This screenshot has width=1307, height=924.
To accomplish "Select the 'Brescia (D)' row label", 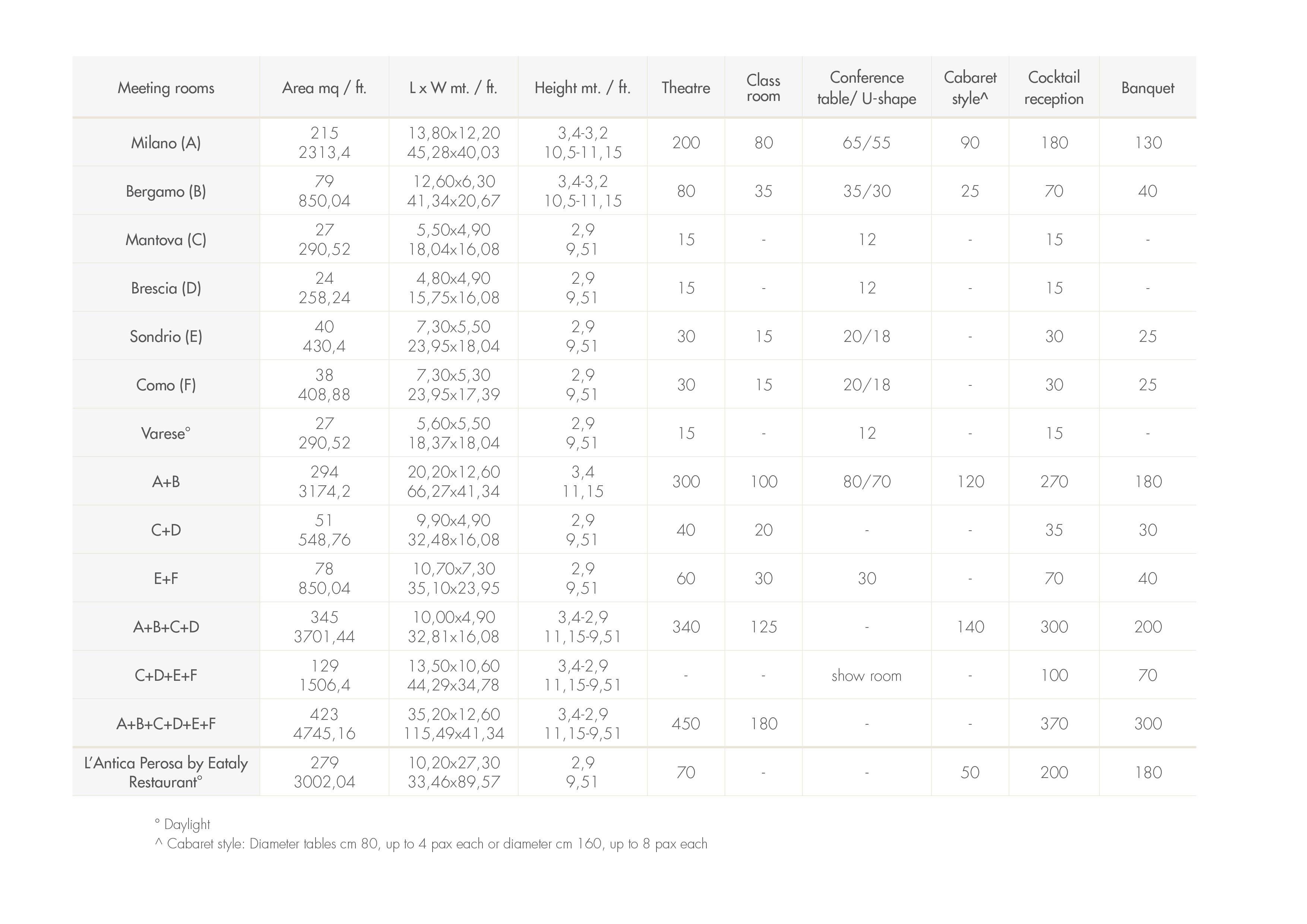I will pyautogui.click(x=166, y=288).
